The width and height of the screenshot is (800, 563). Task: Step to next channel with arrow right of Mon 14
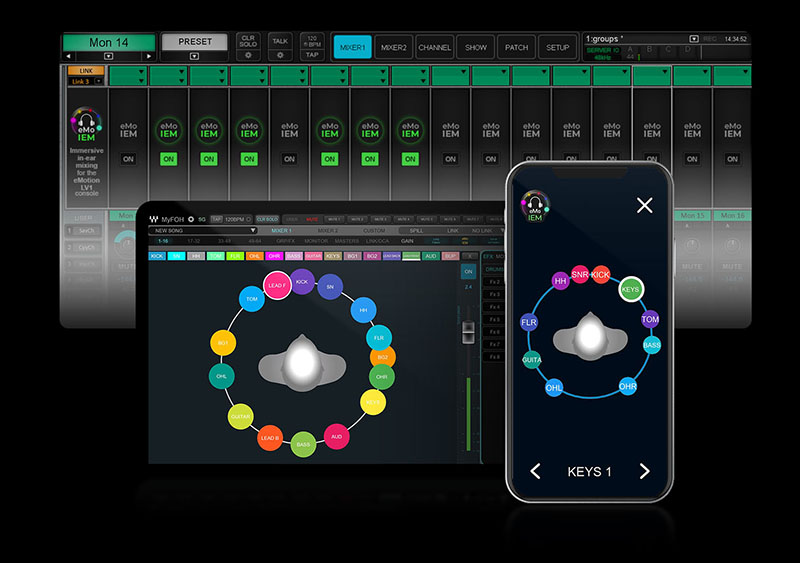(x=149, y=56)
